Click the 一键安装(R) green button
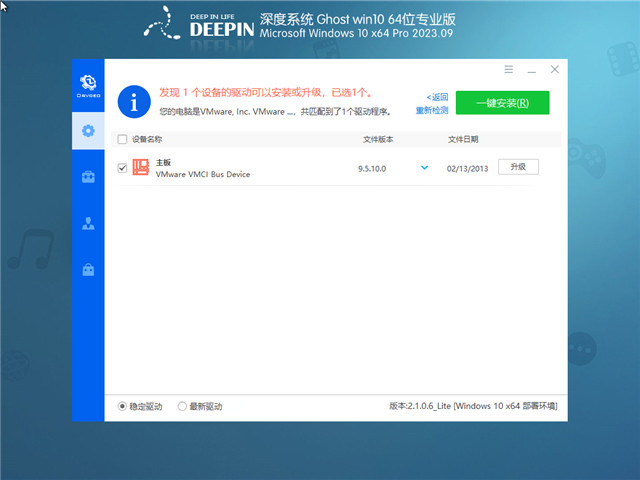Screen dimensions: 640x480 502,102
